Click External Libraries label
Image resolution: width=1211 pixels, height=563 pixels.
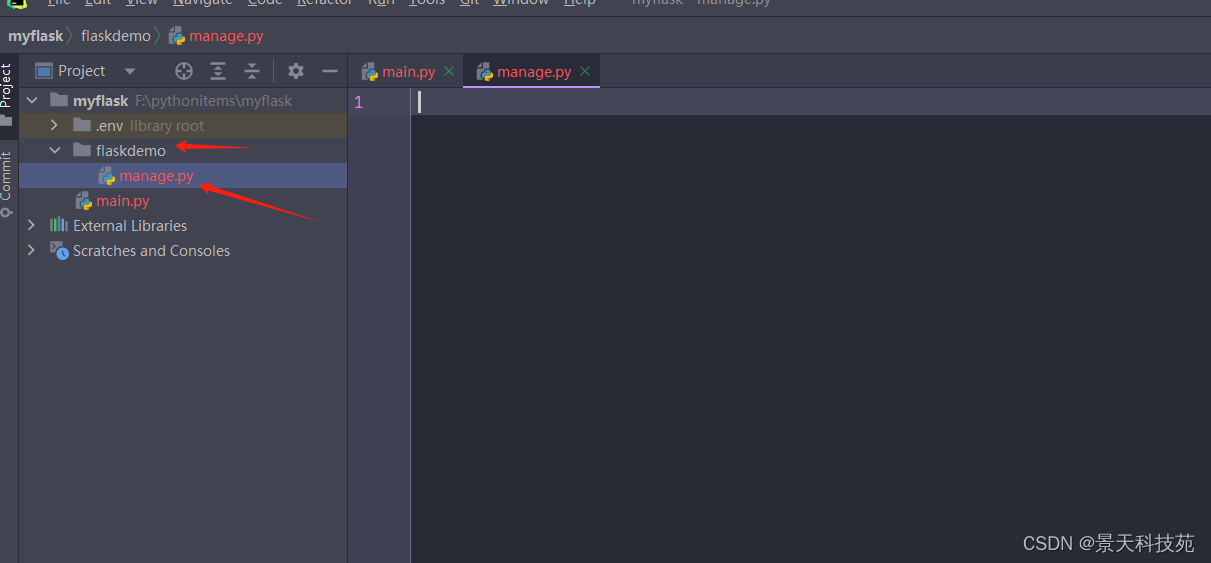click(x=130, y=226)
